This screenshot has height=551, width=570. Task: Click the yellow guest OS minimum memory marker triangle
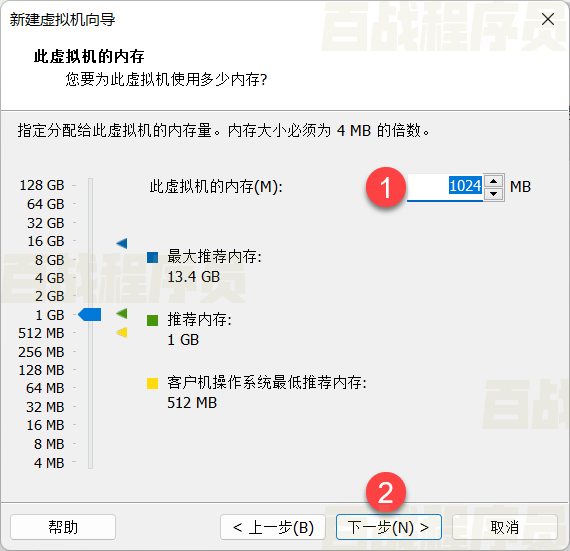tap(122, 332)
